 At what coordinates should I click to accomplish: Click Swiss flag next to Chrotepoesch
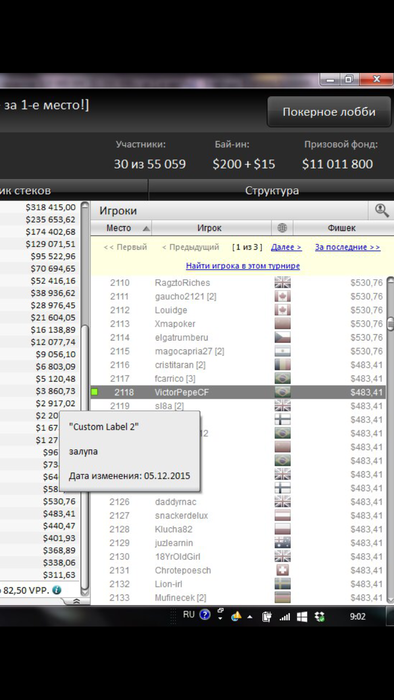pyautogui.click(x=282, y=571)
